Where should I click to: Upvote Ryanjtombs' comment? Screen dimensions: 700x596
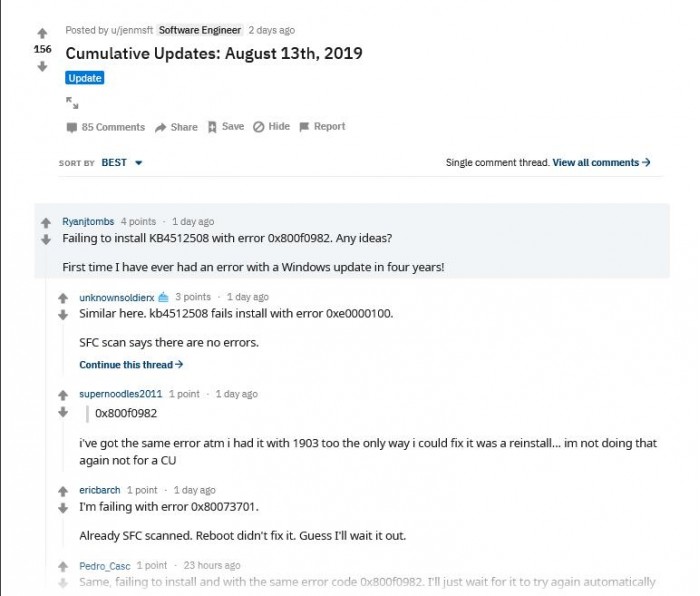(45, 222)
